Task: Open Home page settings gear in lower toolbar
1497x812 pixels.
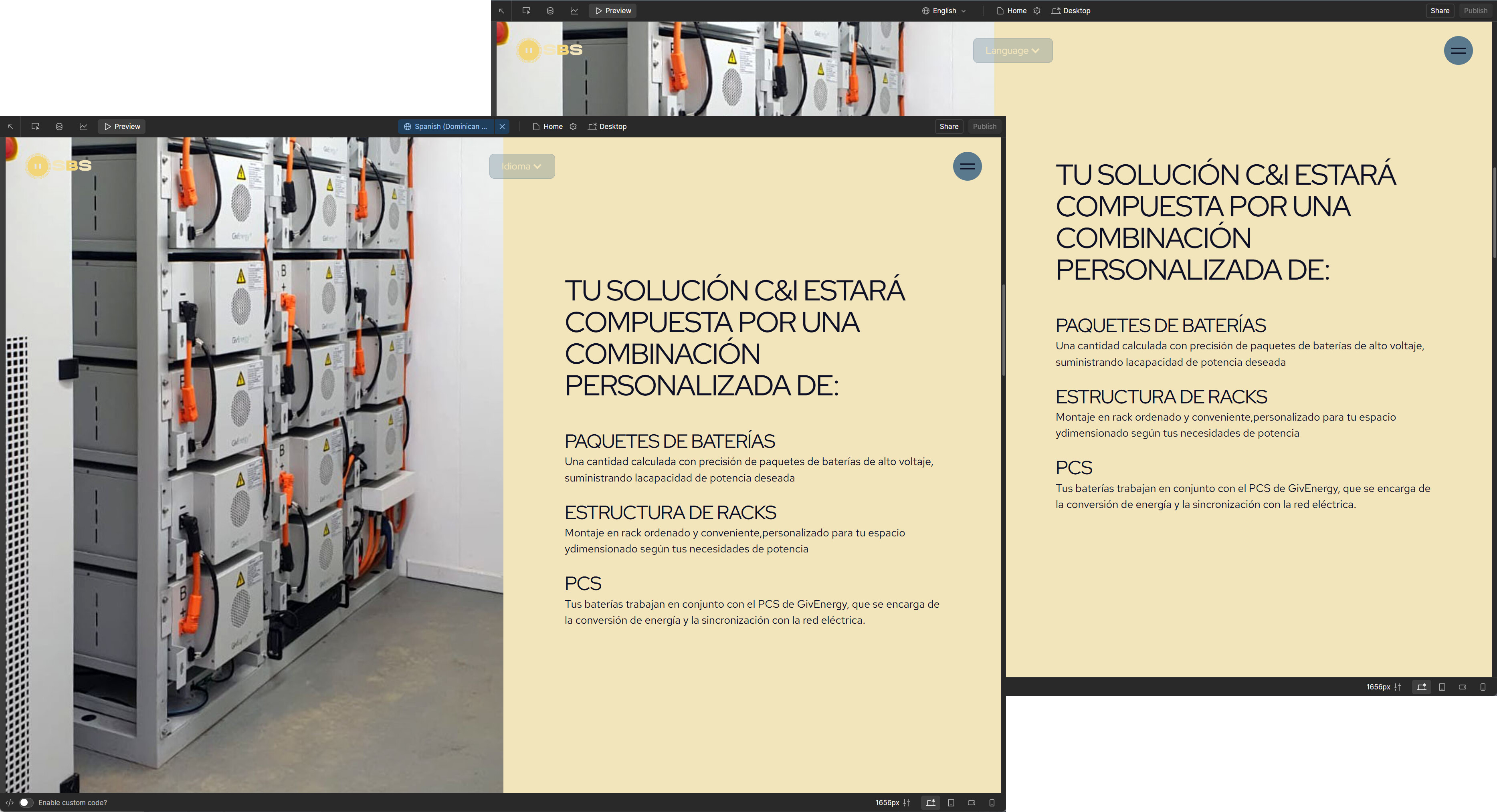Action: coord(573,127)
